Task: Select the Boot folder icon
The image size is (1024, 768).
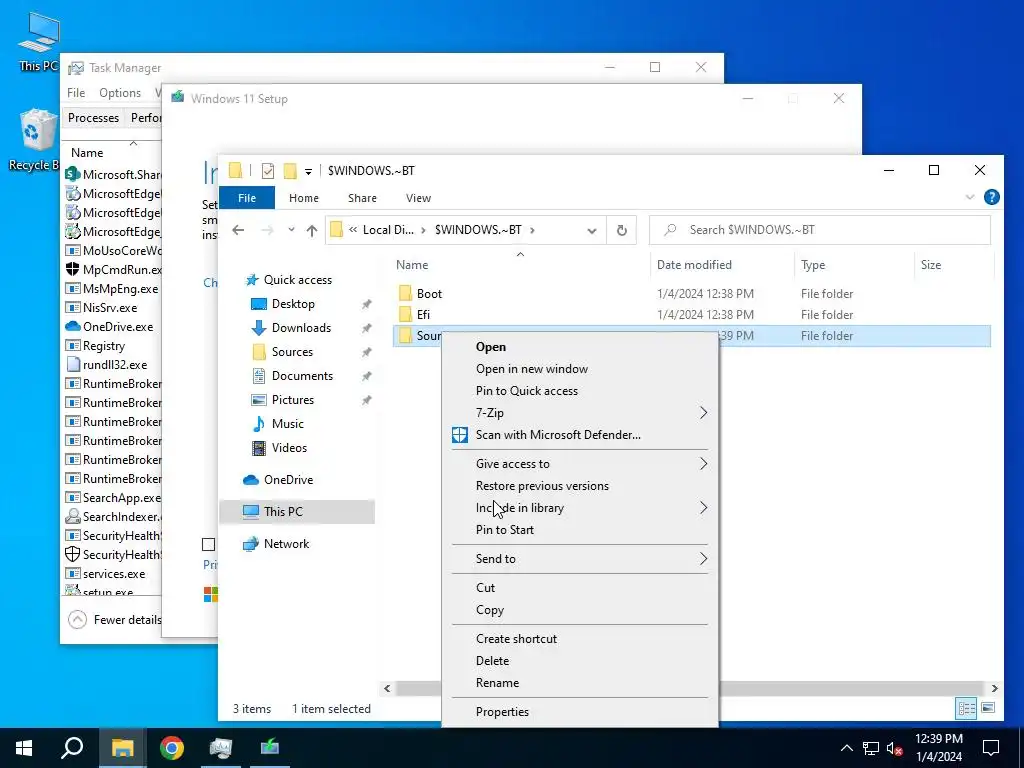Action: click(406, 293)
